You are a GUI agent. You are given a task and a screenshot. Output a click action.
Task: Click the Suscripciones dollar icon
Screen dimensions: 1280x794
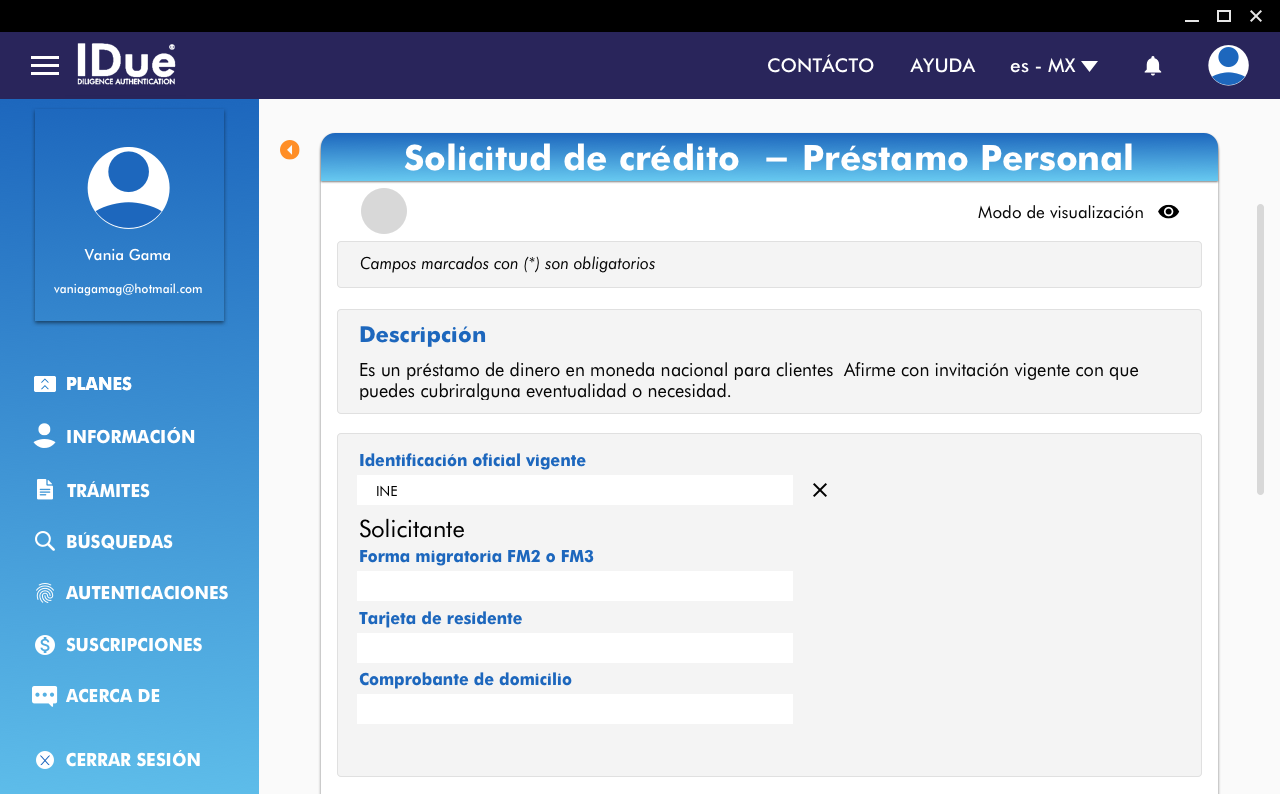(x=45, y=645)
